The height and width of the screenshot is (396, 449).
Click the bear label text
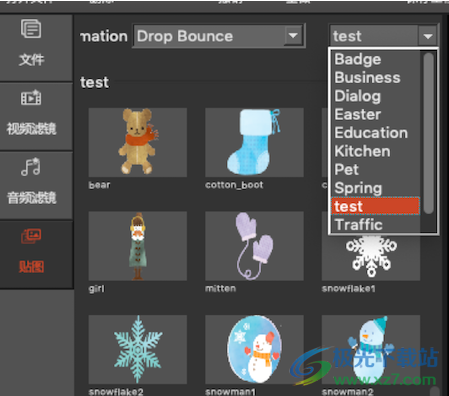[x=99, y=185]
